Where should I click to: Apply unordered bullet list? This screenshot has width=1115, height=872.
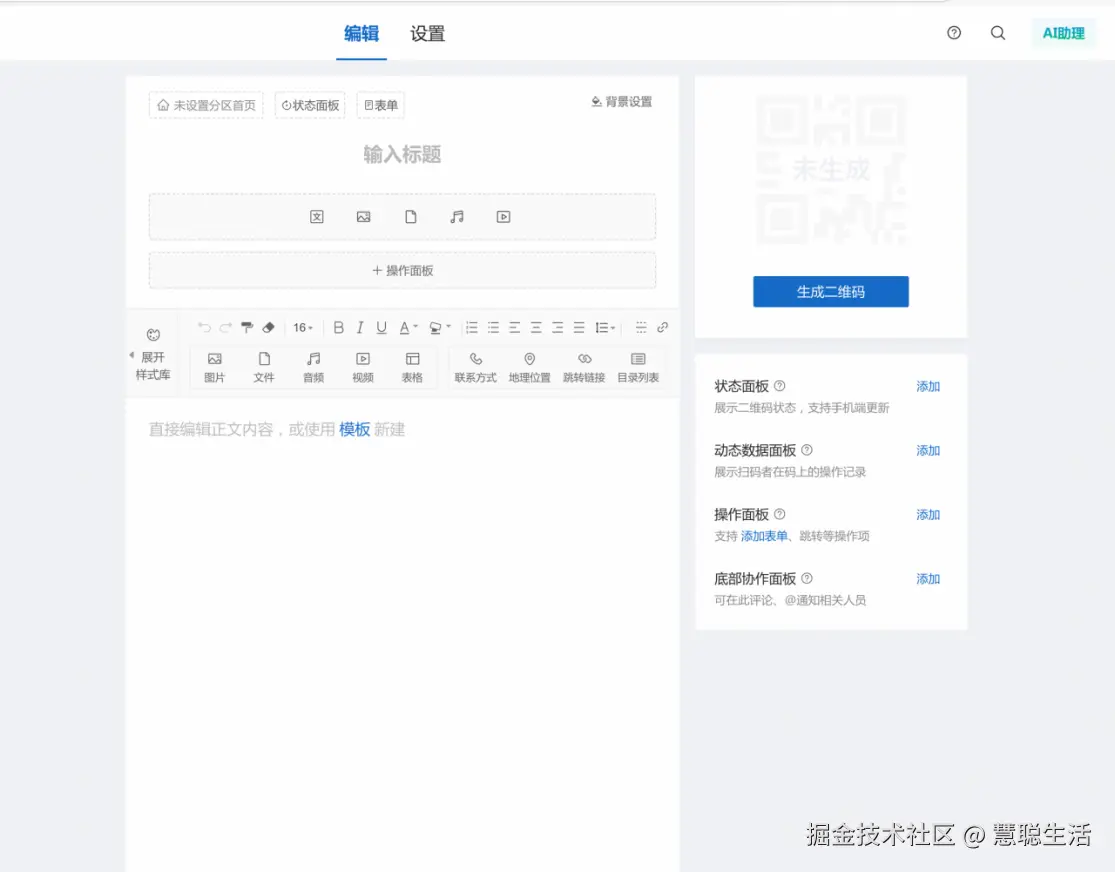click(493, 327)
